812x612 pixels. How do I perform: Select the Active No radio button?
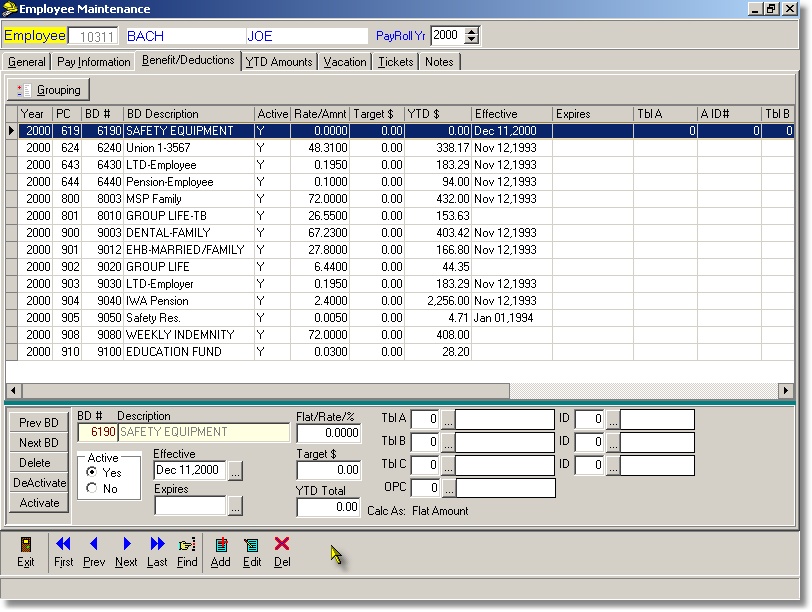(x=92, y=489)
